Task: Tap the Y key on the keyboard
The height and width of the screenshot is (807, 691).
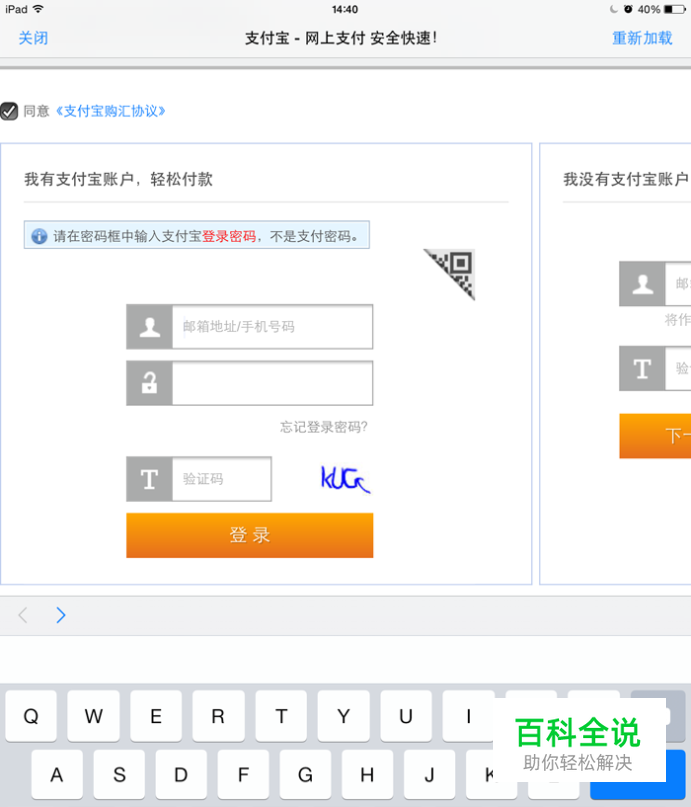Action: tap(343, 716)
